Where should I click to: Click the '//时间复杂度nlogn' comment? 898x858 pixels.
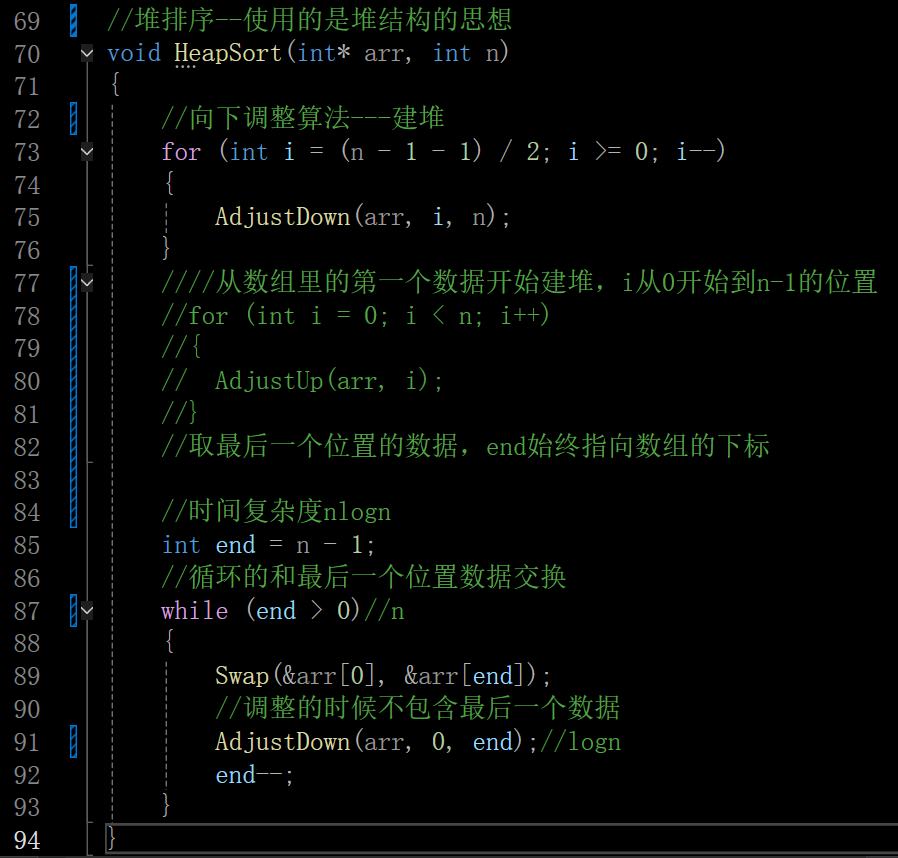click(x=276, y=511)
